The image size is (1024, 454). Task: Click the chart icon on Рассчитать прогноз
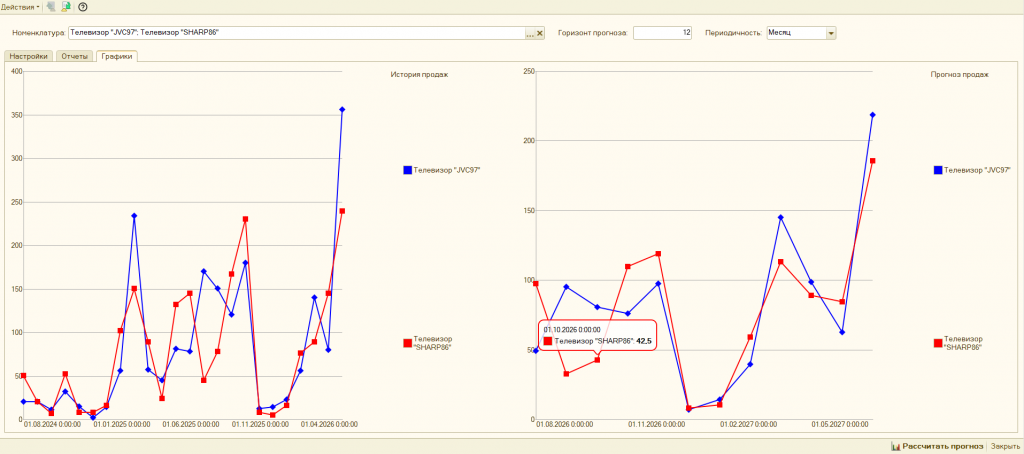coord(895,446)
